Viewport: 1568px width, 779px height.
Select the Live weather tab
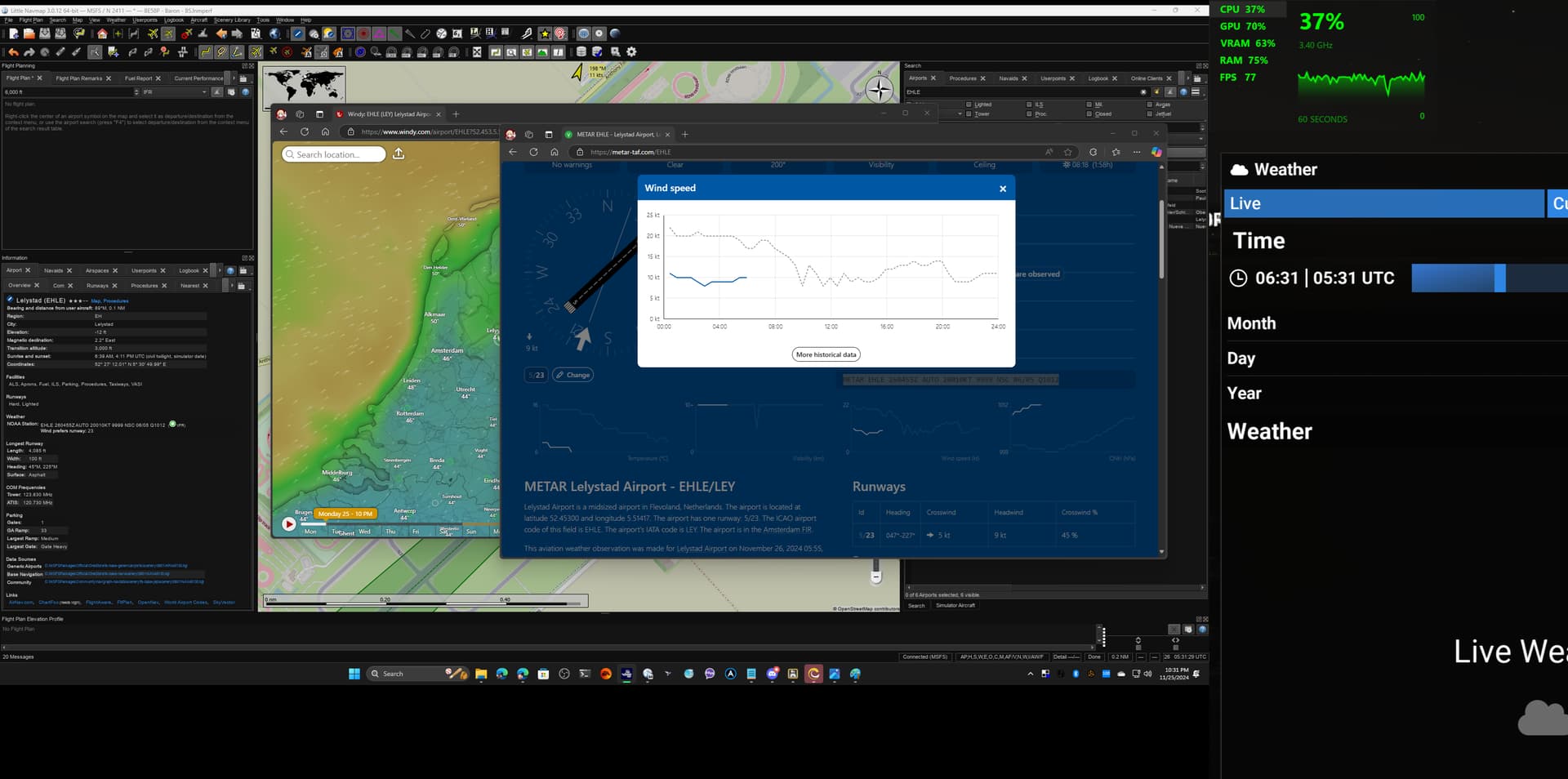1383,204
